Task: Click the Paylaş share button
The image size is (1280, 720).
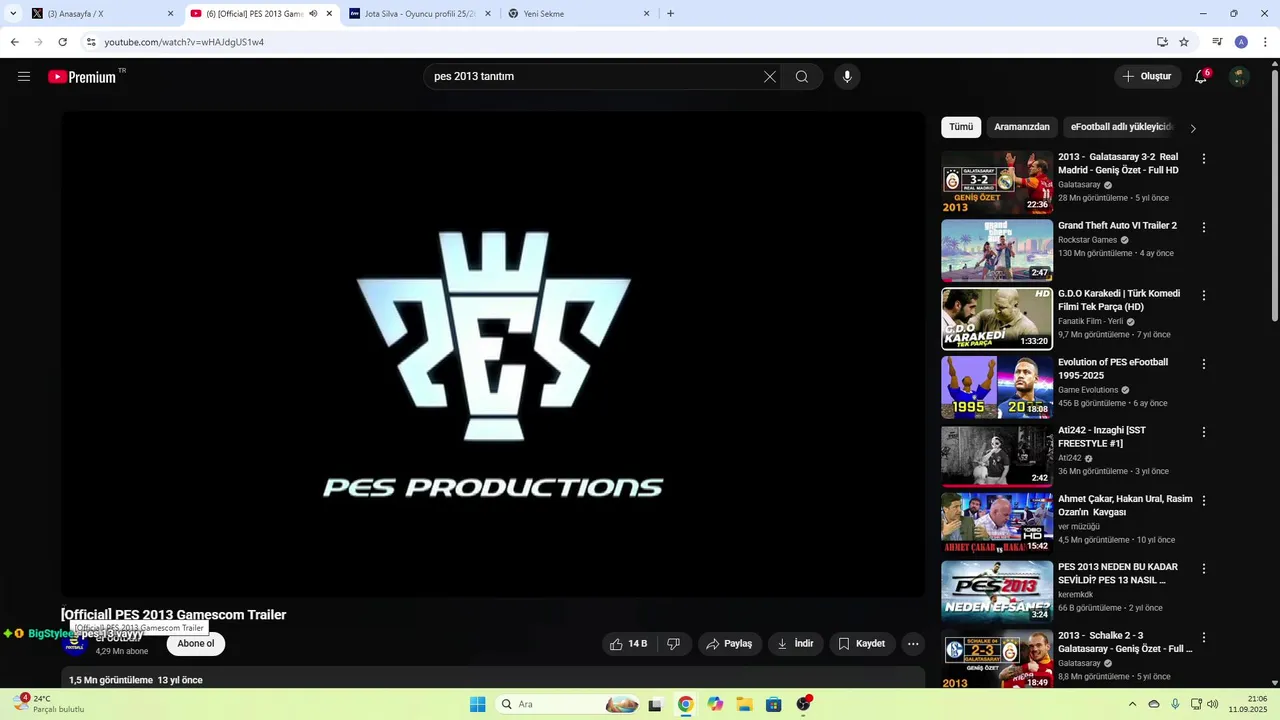Action: tap(730, 644)
